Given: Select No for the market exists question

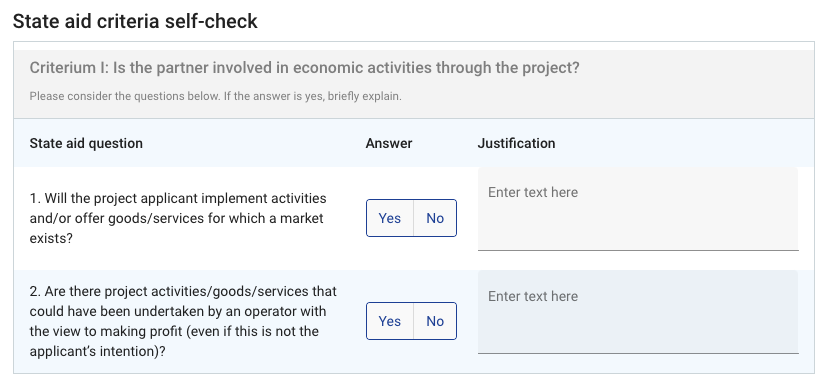Looking at the screenshot, I should click(x=435, y=218).
